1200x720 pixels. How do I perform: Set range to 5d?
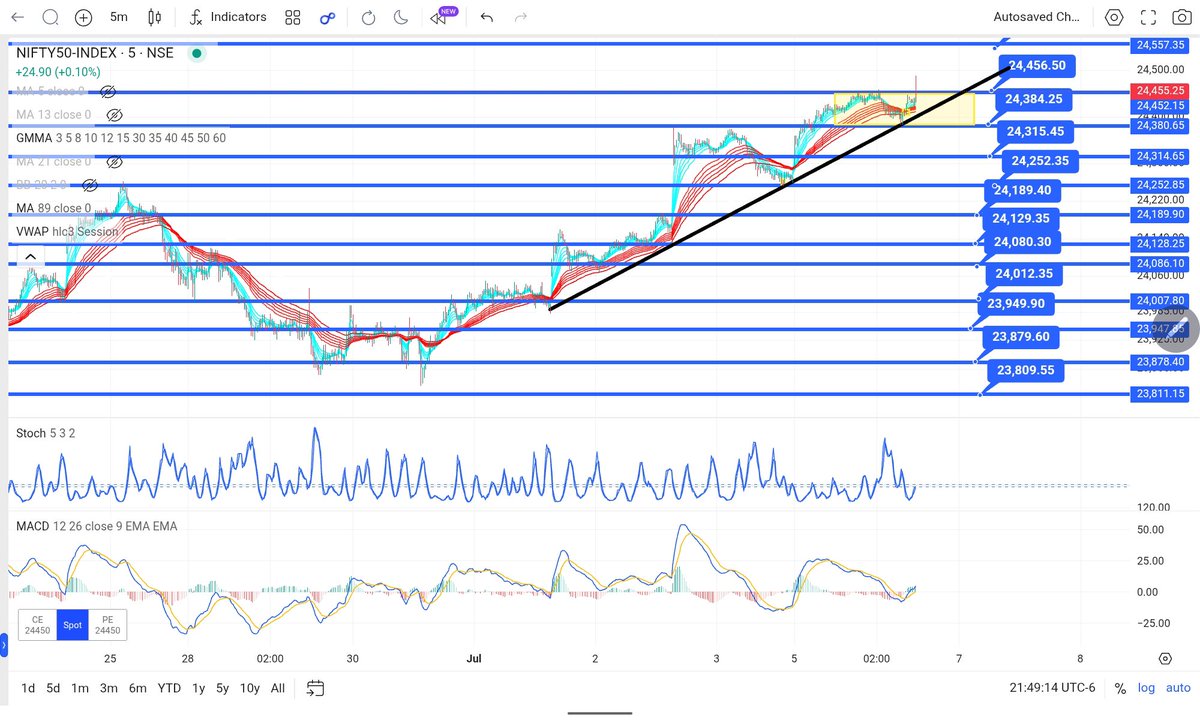tap(53, 688)
